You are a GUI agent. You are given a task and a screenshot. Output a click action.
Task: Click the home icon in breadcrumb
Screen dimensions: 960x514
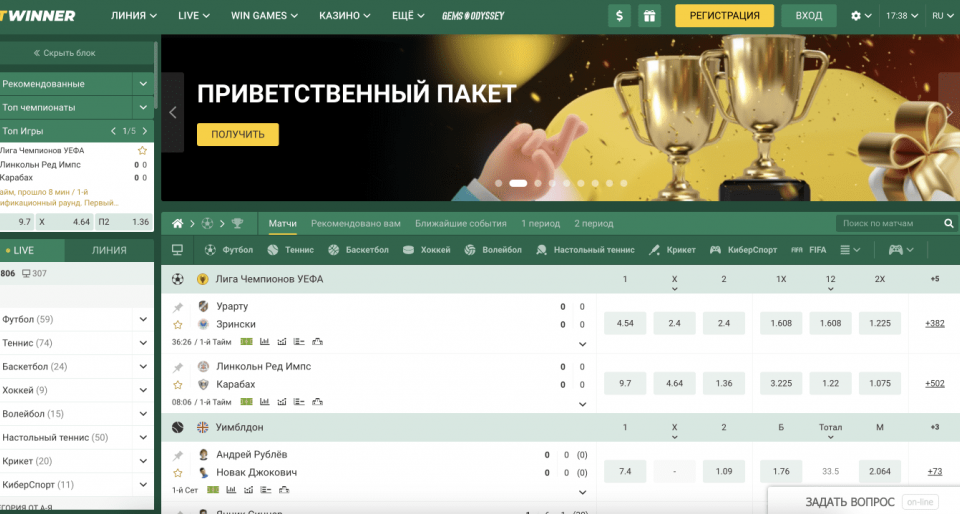click(x=178, y=223)
